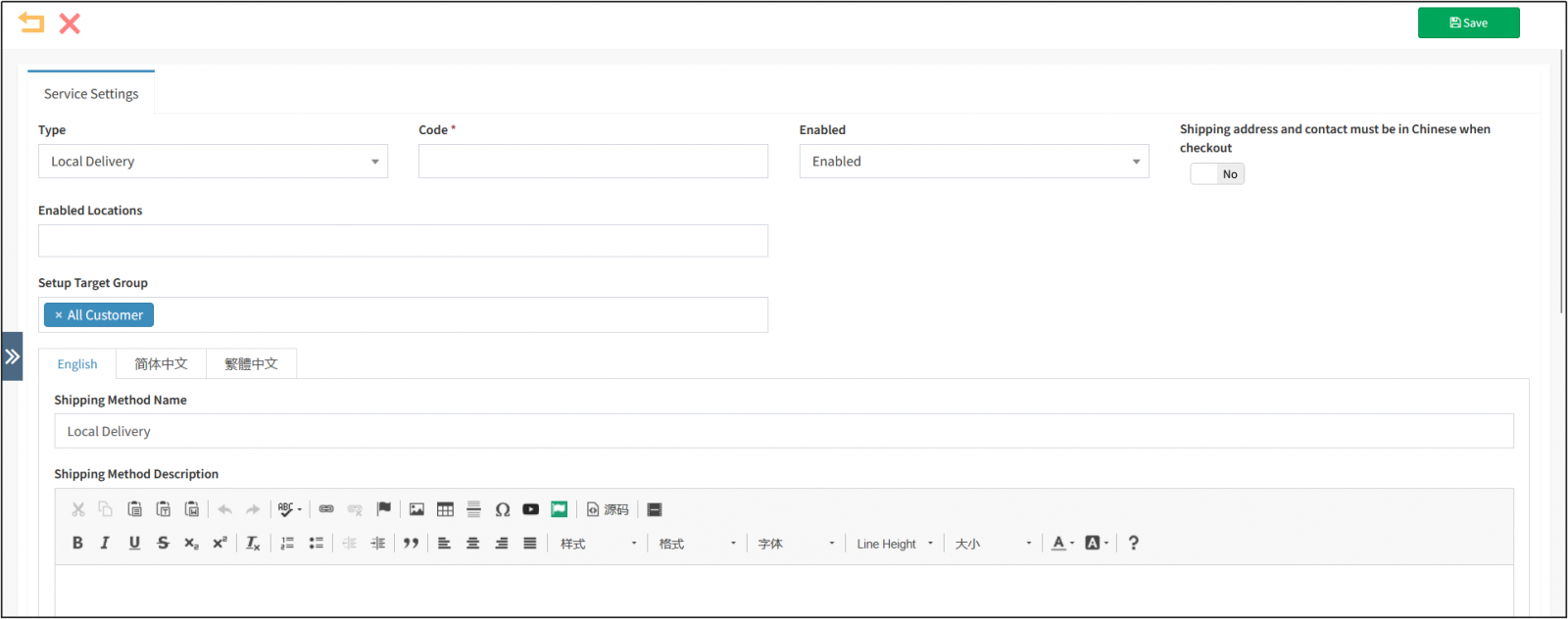Viewport: 1568px width, 619px height.
Task: Switch to the 简体中文 language tab
Action: pyautogui.click(x=161, y=364)
